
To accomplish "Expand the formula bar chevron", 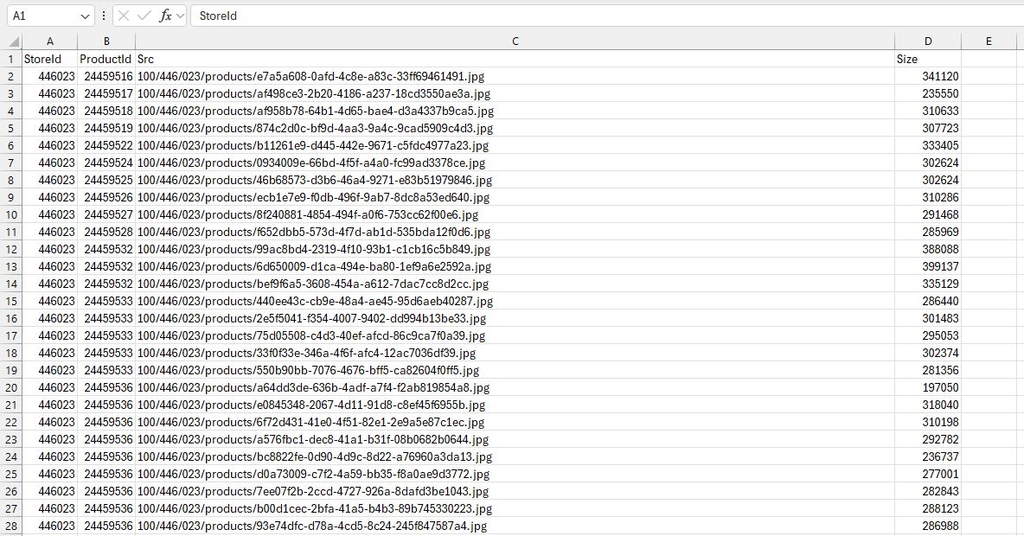I will [x=180, y=16].
